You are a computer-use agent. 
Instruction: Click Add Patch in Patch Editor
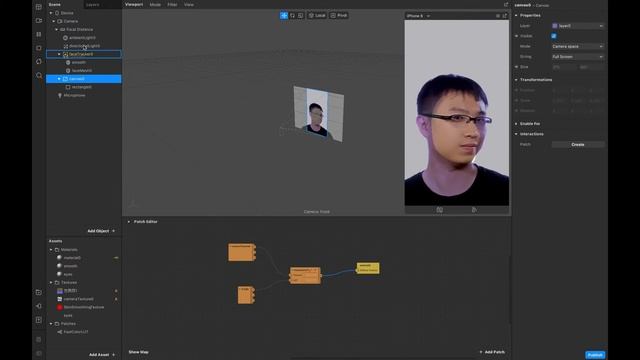492,352
